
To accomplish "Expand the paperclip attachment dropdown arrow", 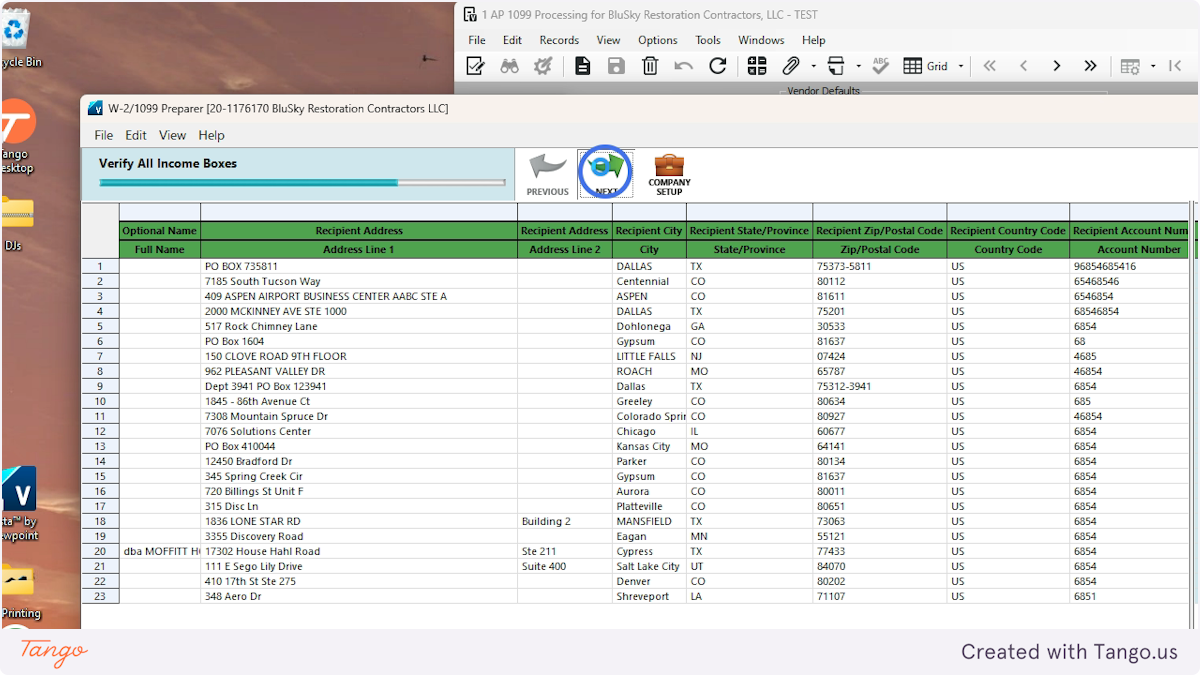I will pos(814,66).
